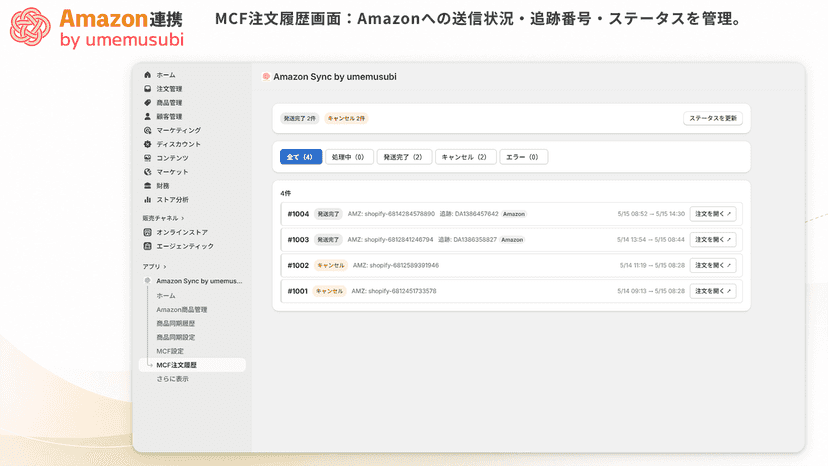Click the app logo beside Amazon Sync title
This screenshot has height=466, width=828.
(x=266, y=77)
